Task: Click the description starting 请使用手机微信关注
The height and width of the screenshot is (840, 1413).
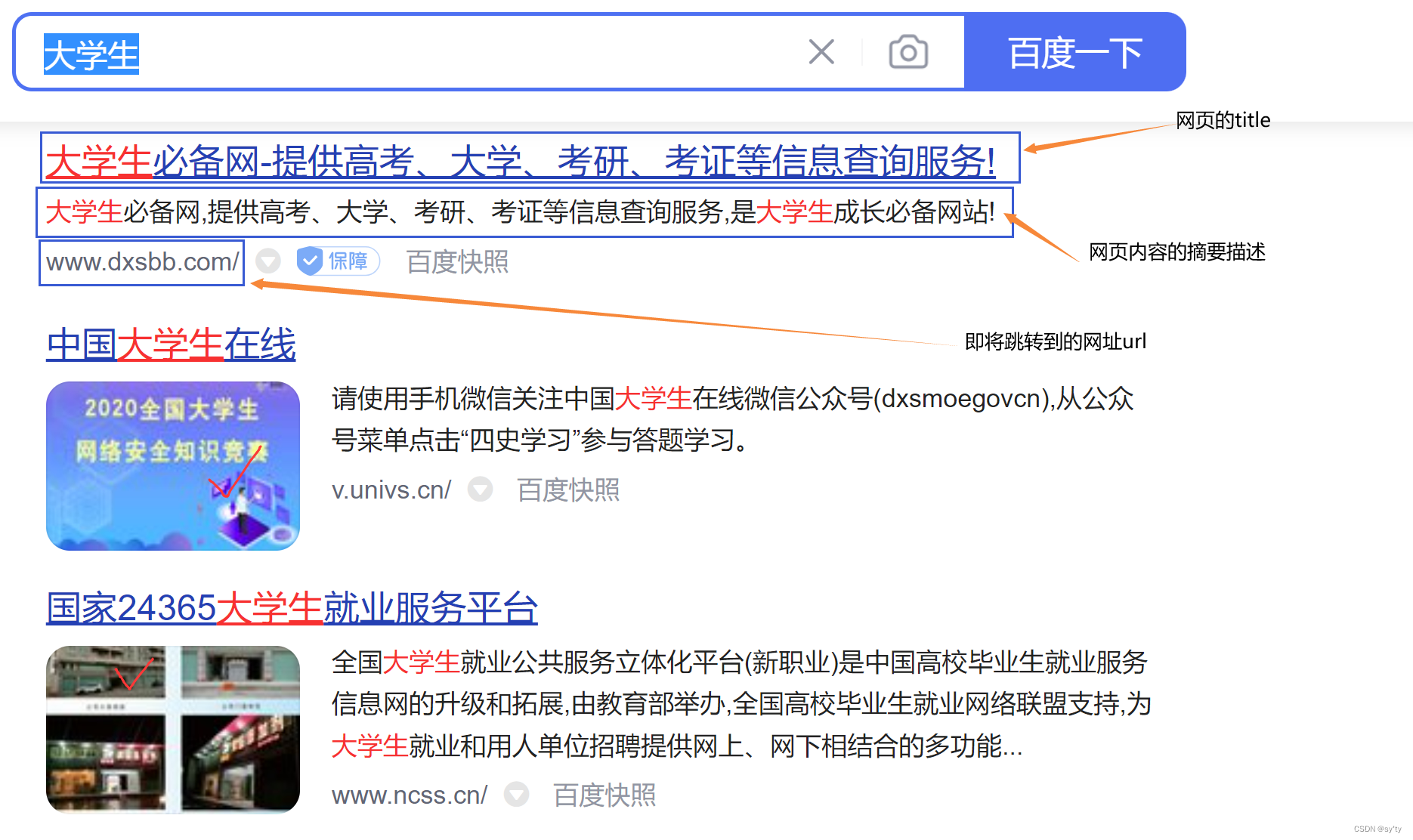Action: click(733, 419)
